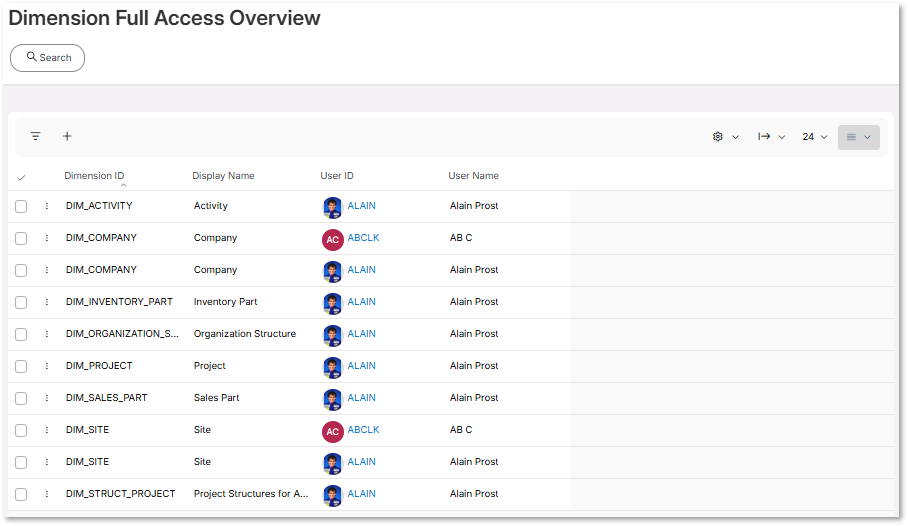Open ABCLK link in Company row
This screenshot has width=908, height=526.
(x=363, y=238)
